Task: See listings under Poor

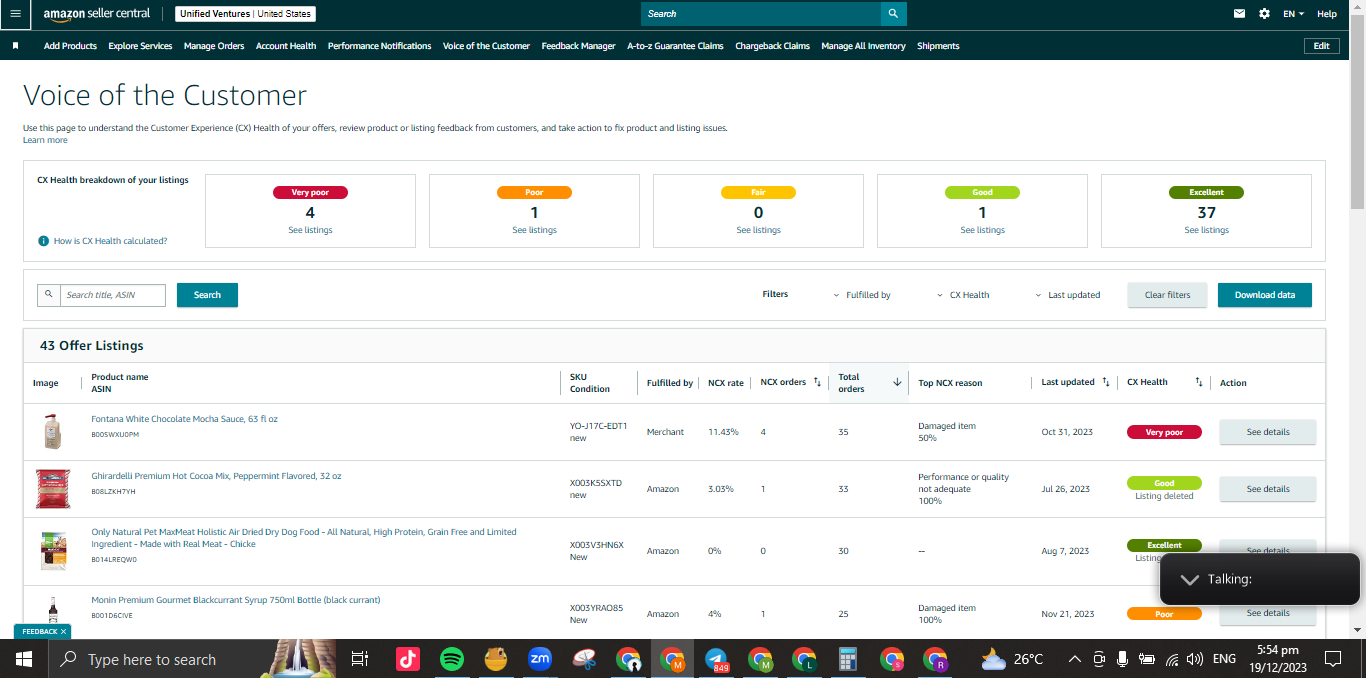Action: tap(534, 230)
